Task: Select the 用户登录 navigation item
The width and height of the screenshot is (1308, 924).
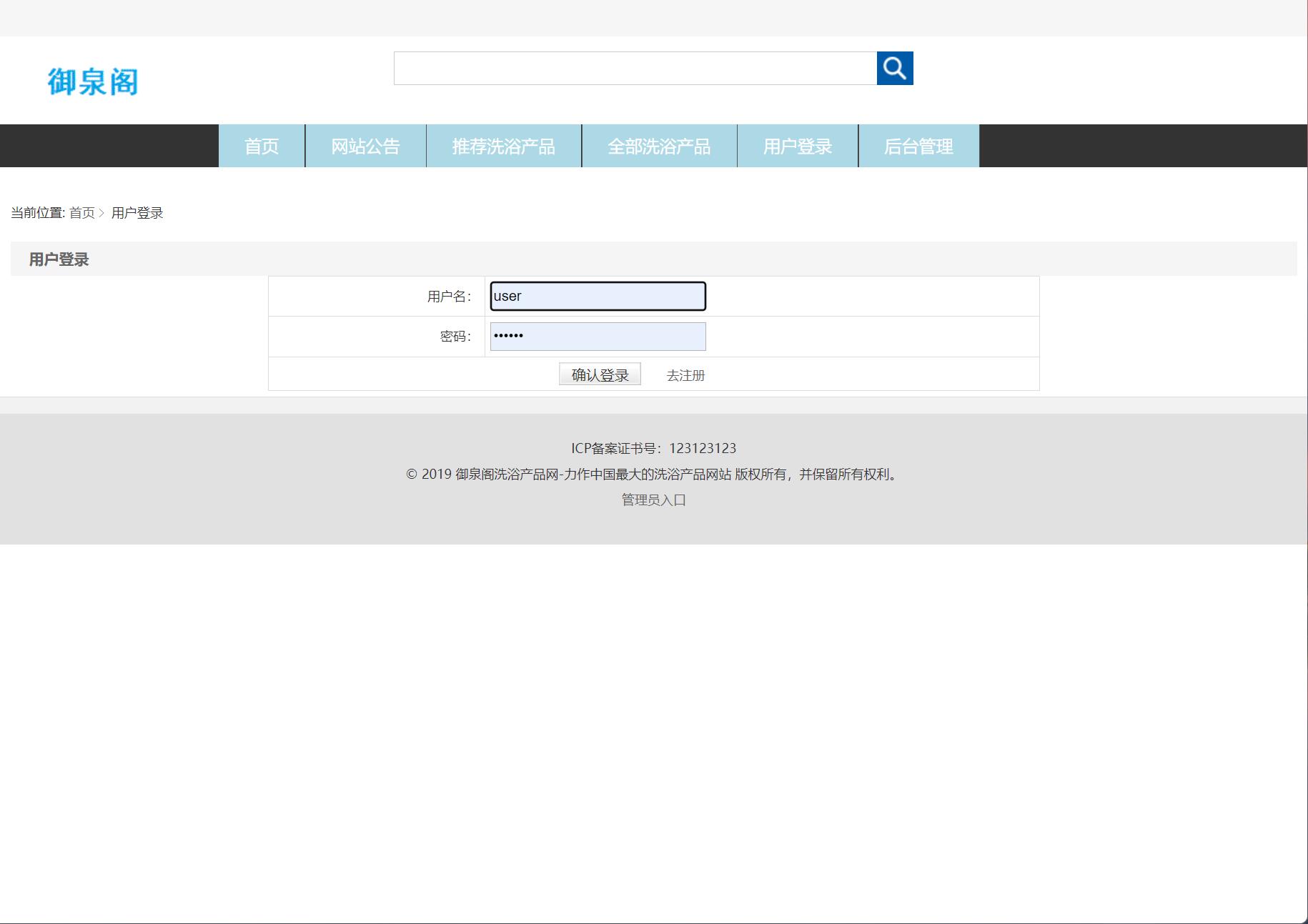Action: pos(798,146)
